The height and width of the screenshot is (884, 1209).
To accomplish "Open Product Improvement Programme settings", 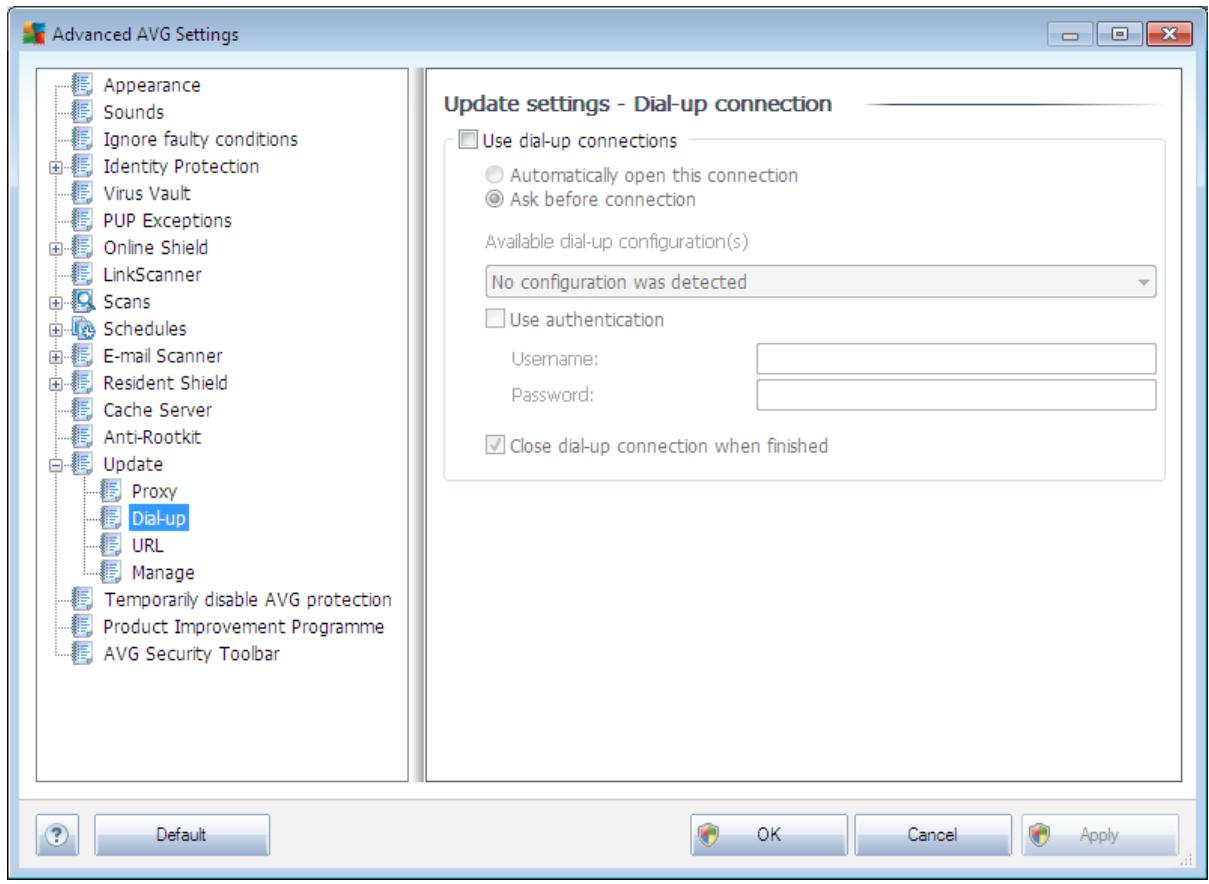I will point(244,626).
